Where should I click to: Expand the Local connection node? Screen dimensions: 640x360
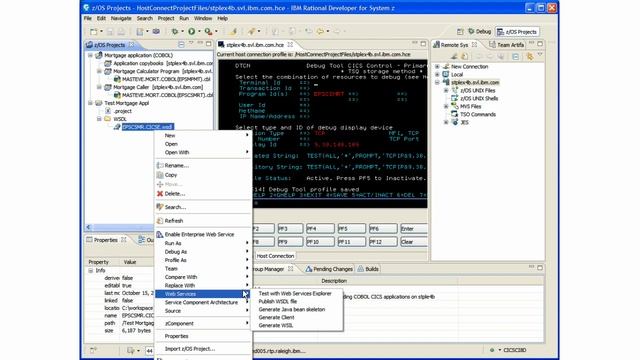coord(437,74)
